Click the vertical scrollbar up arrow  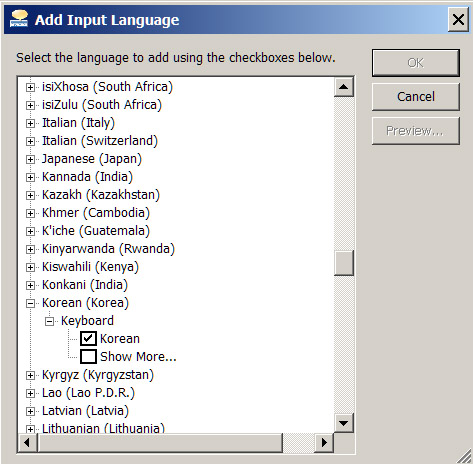(344, 87)
